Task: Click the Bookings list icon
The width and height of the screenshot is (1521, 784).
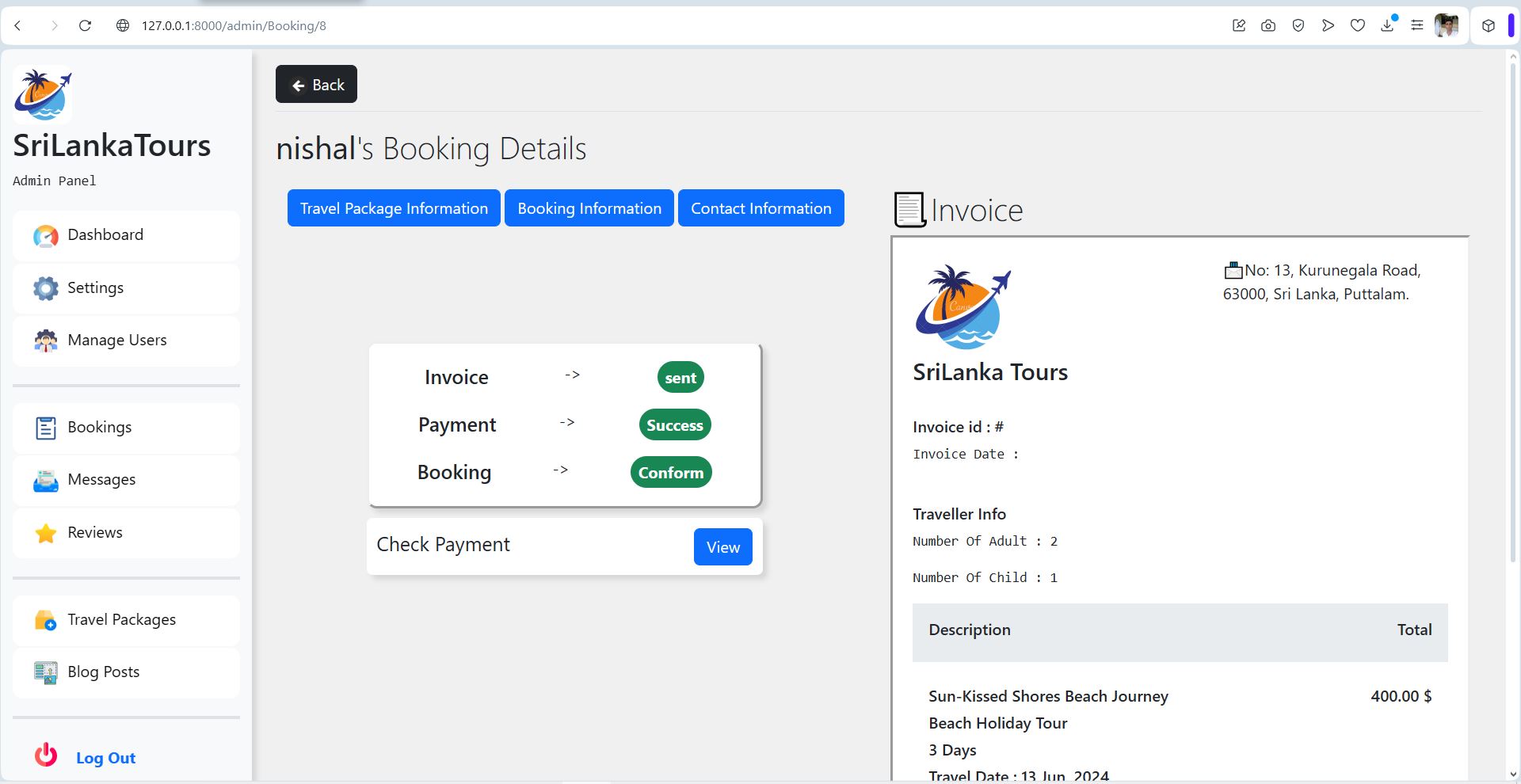Action: point(46,428)
